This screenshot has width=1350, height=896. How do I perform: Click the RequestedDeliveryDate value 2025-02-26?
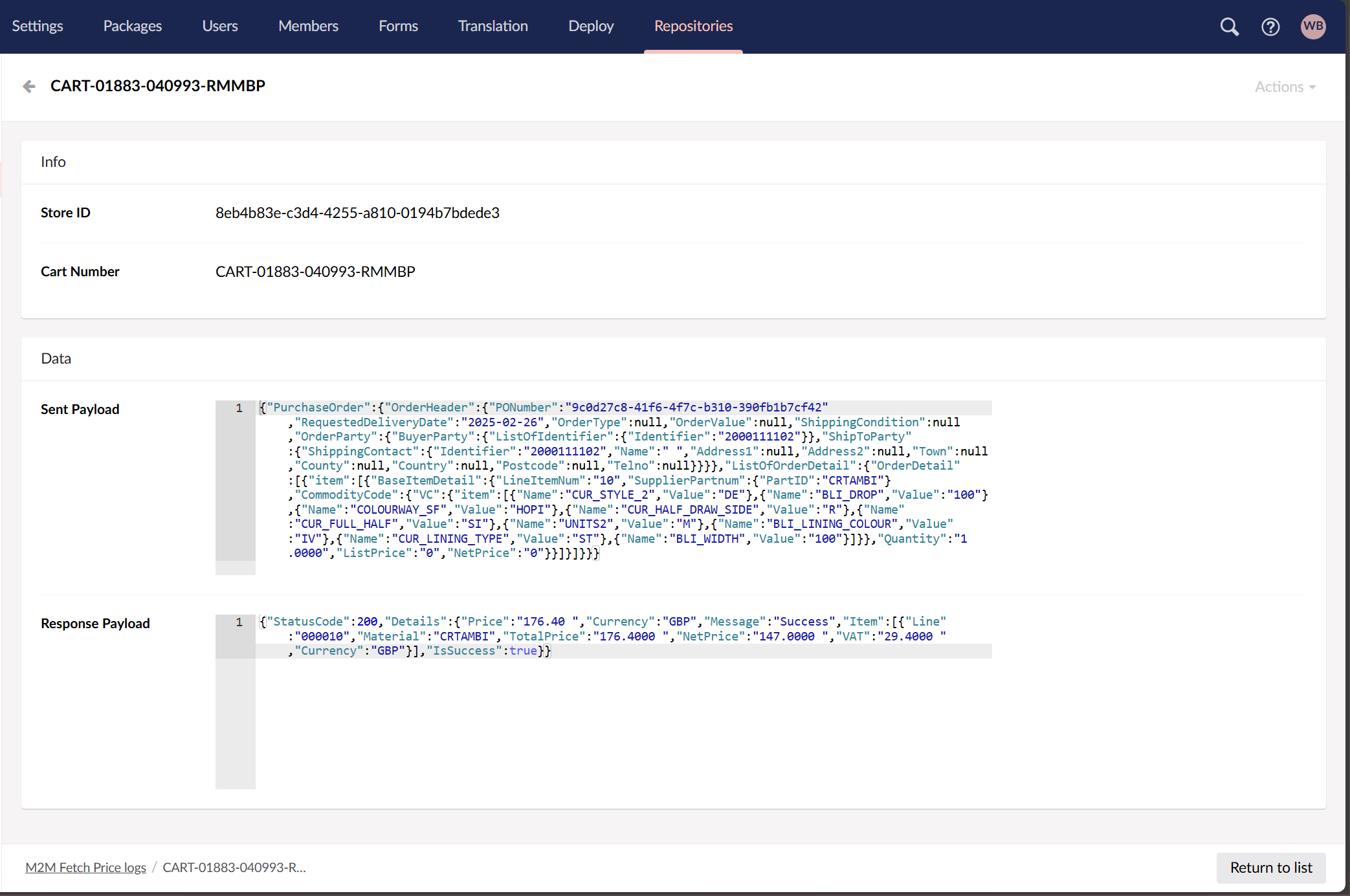503,422
